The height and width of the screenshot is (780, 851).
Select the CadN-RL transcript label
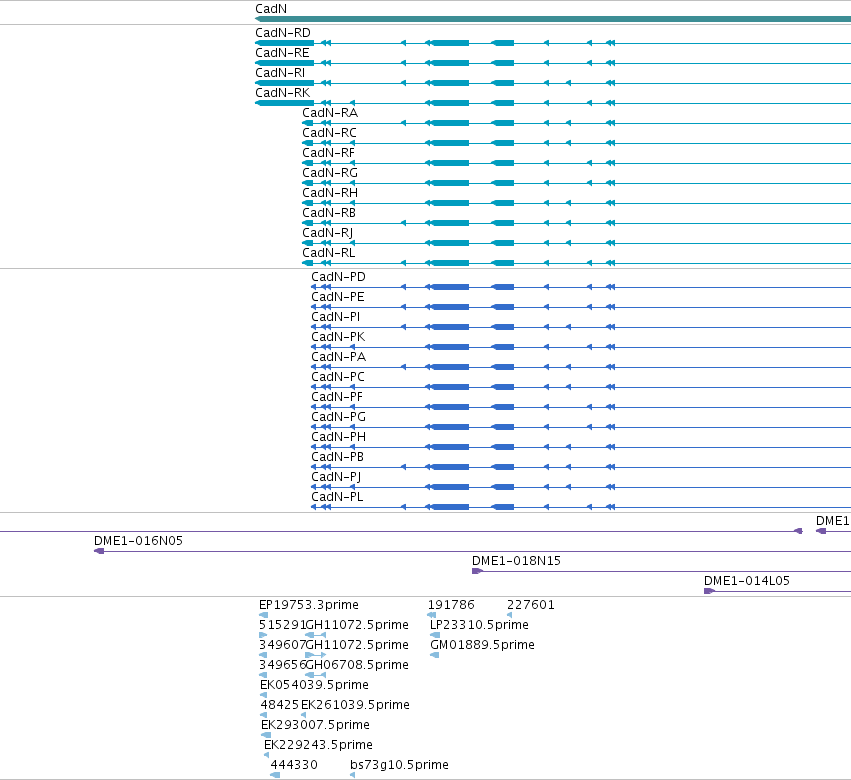[x=329, y=253]
